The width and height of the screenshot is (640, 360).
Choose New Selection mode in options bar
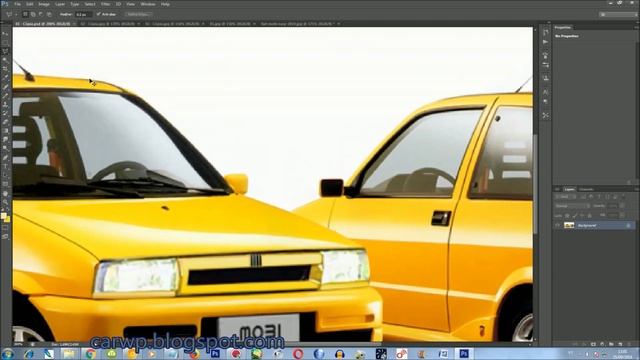pyautogui.click(x=25, y=14)
